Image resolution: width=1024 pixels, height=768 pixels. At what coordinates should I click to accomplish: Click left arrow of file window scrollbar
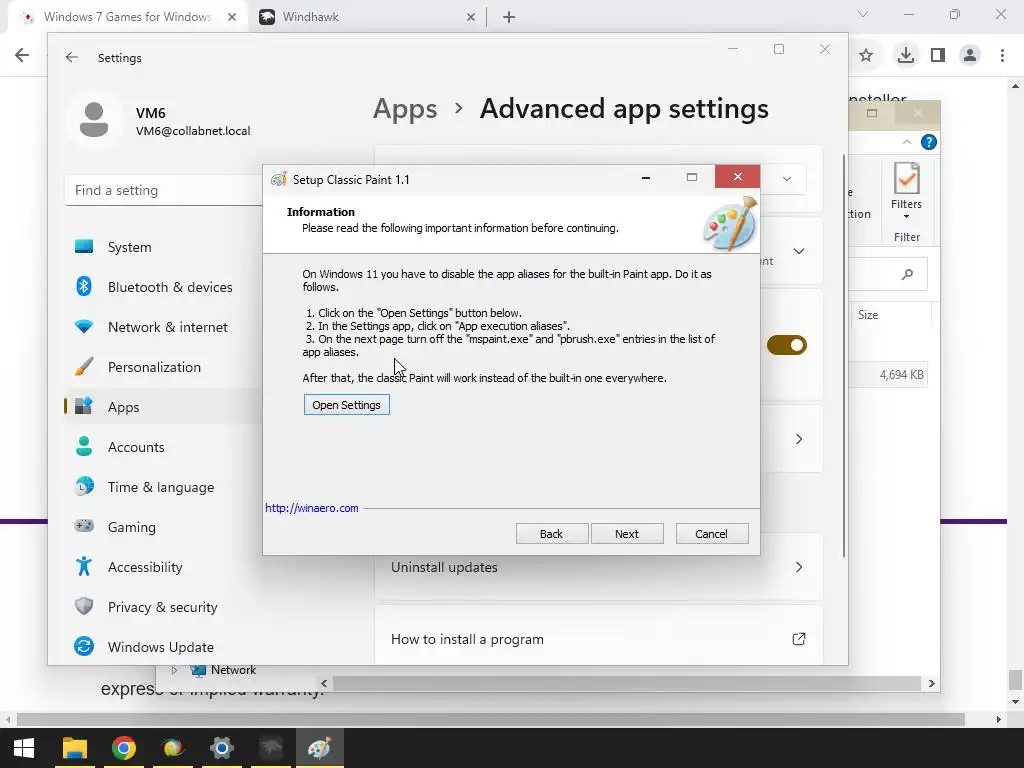(325, 683)
